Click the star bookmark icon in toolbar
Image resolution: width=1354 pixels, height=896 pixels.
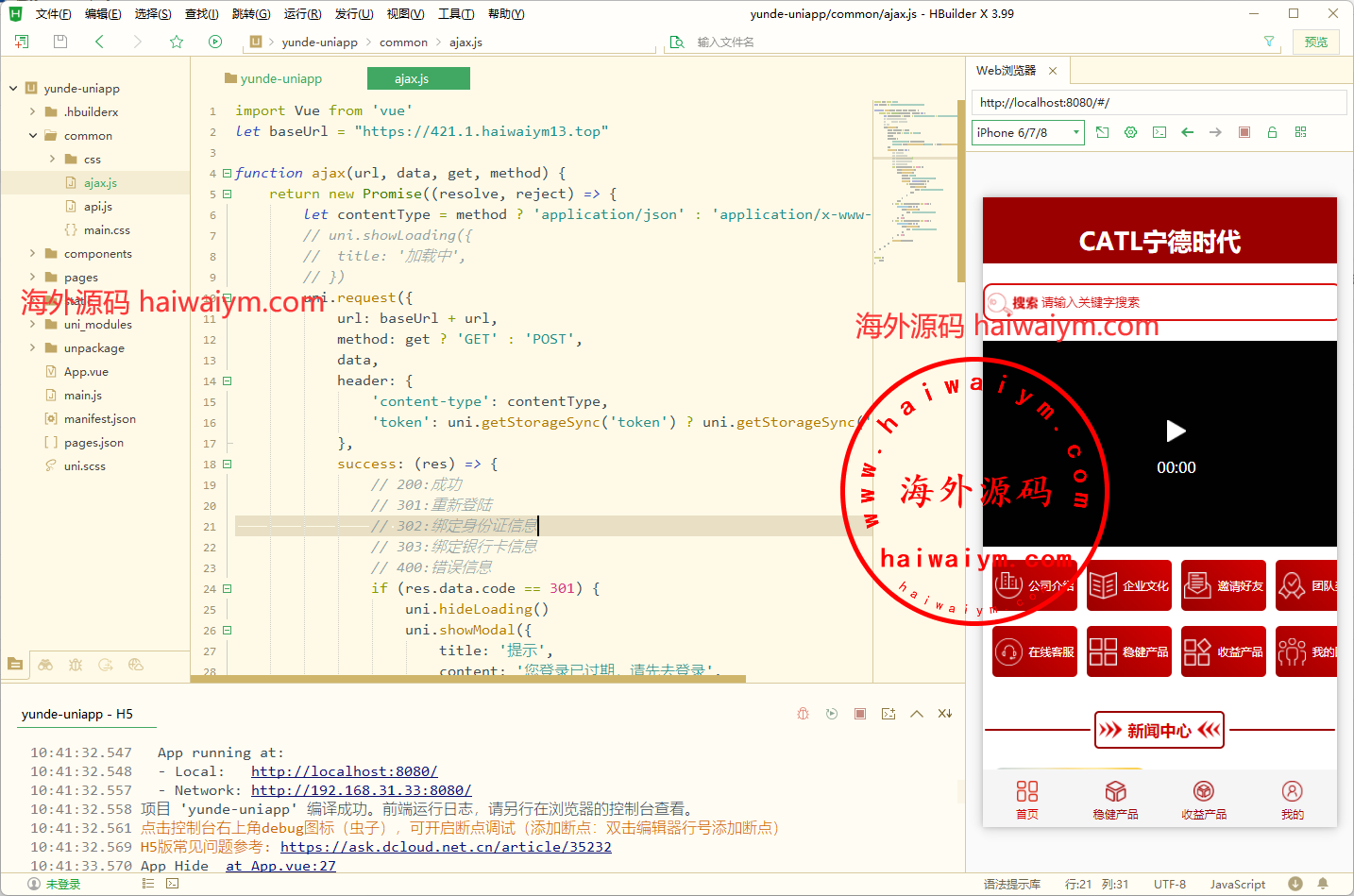point(177,42)
